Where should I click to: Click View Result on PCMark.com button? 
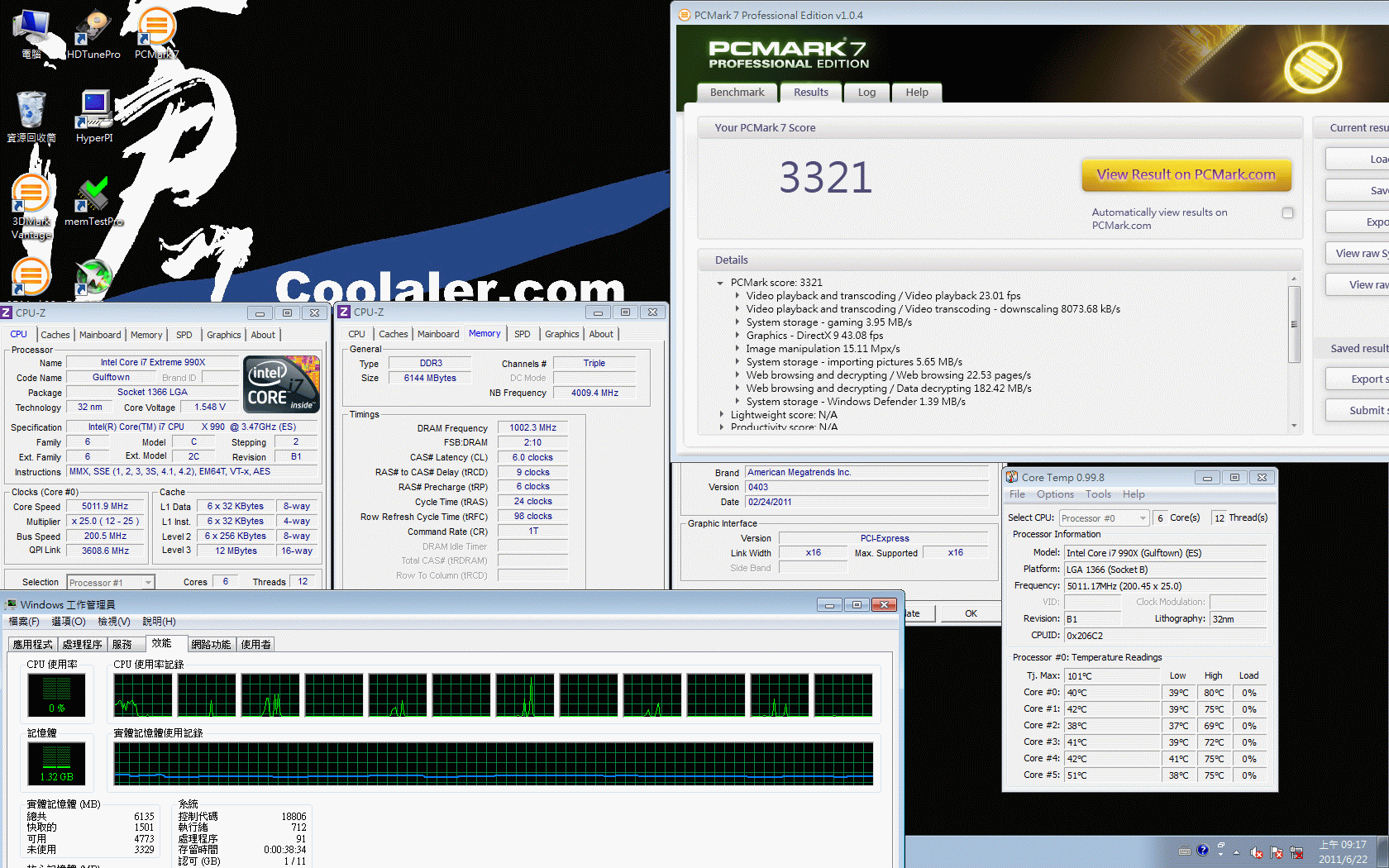(1186, 174)
